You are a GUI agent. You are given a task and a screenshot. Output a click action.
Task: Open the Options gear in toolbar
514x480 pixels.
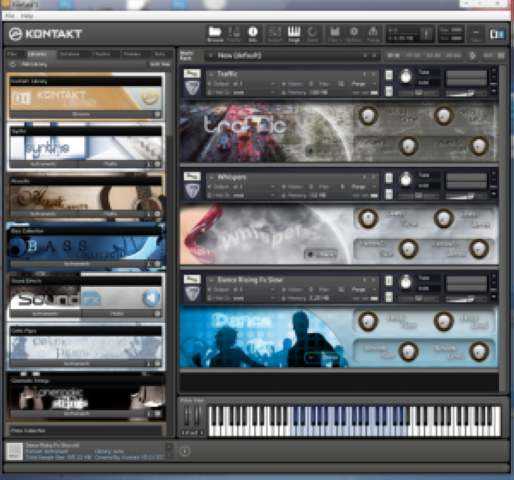354,34
